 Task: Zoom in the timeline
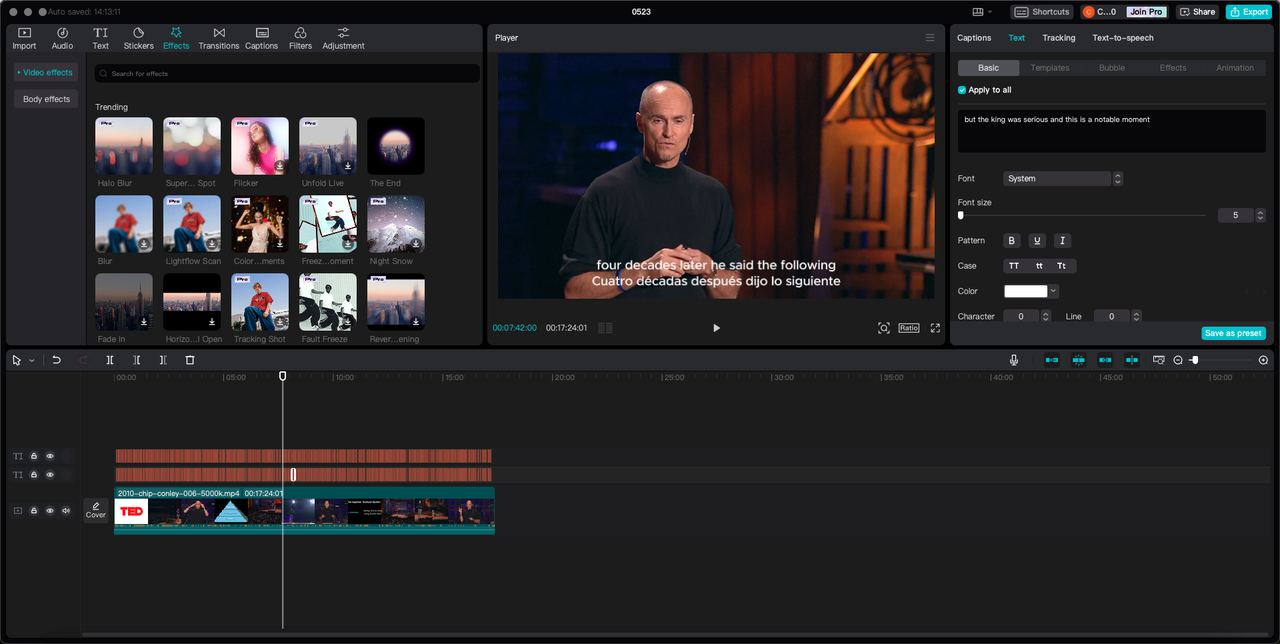1263,360
